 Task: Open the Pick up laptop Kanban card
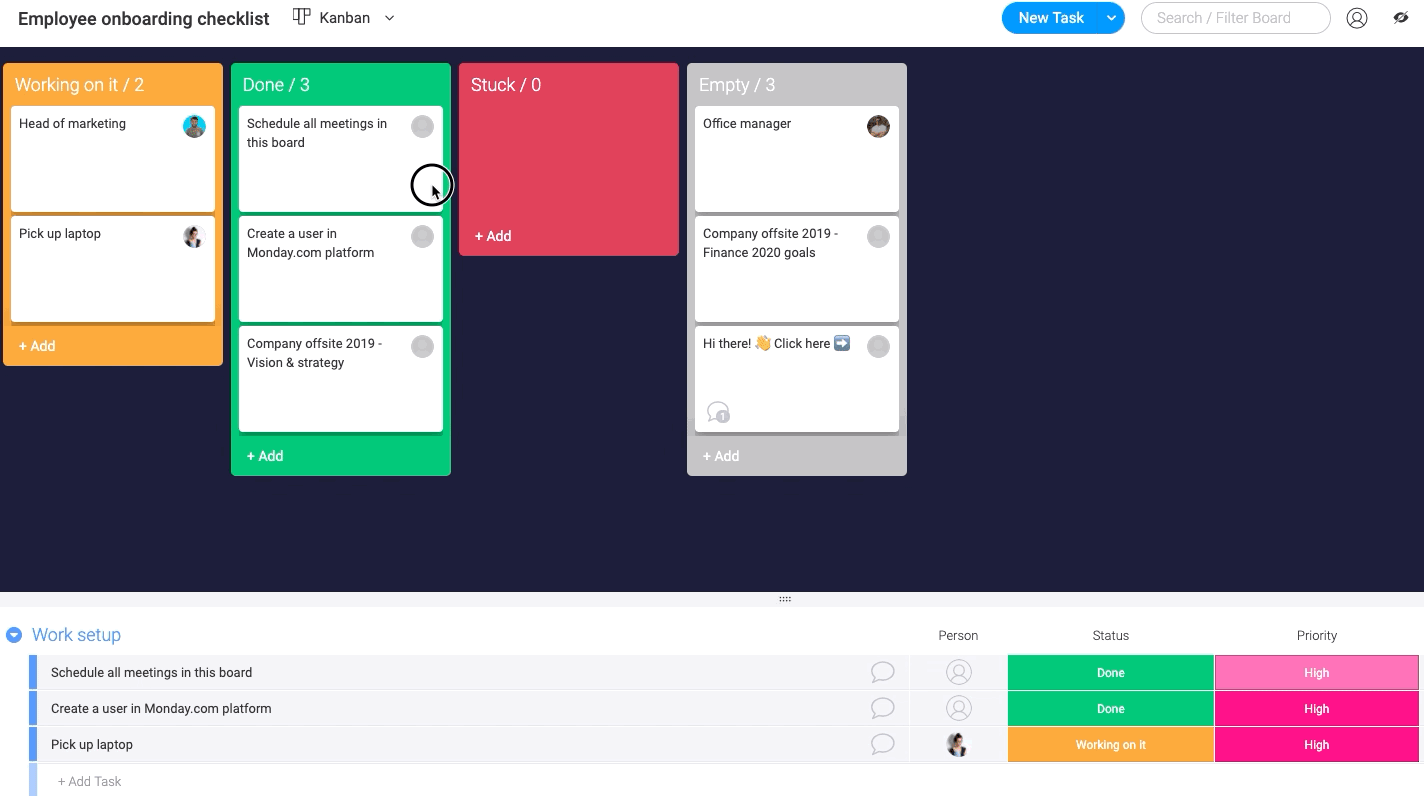113,269
